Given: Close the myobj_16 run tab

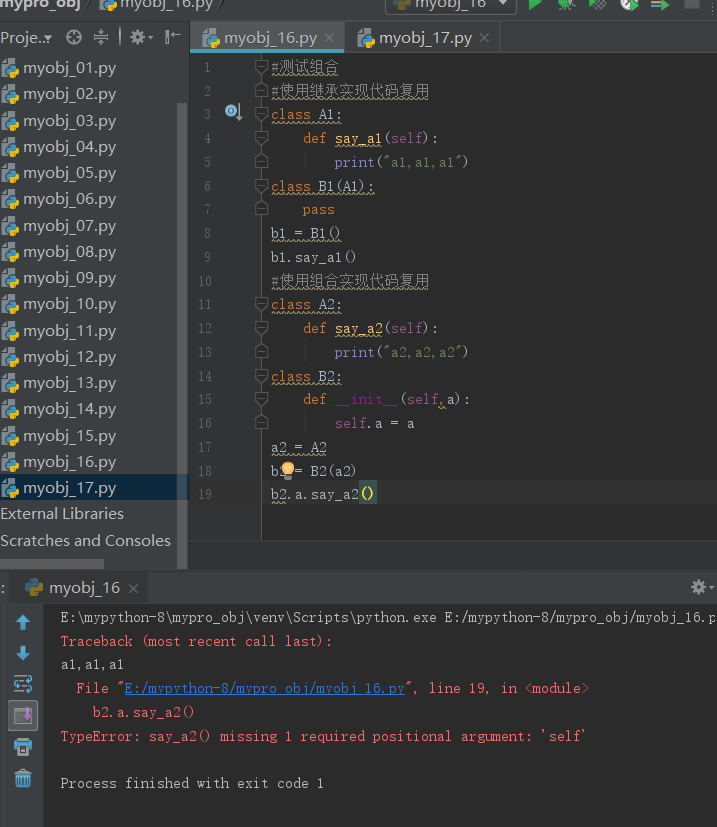Looking at the screenshot, I should pos(133,588).
